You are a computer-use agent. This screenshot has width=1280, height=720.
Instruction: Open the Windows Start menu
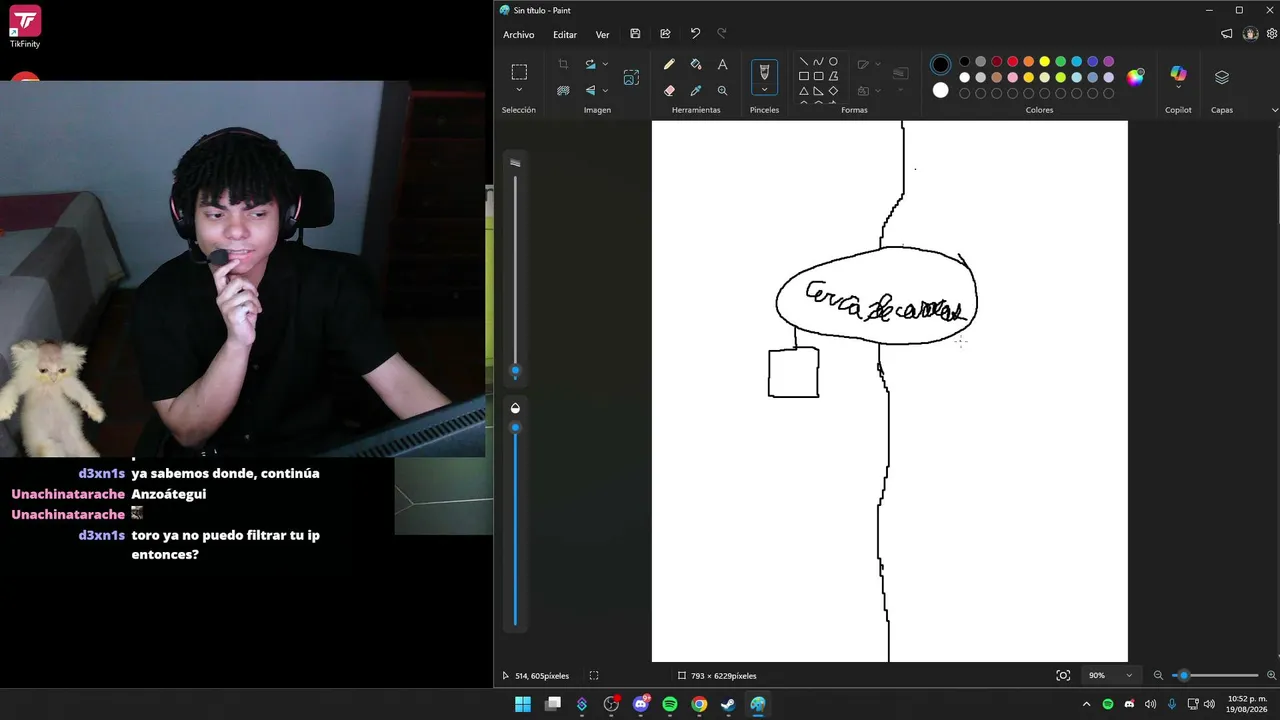(x=523, y=704)
